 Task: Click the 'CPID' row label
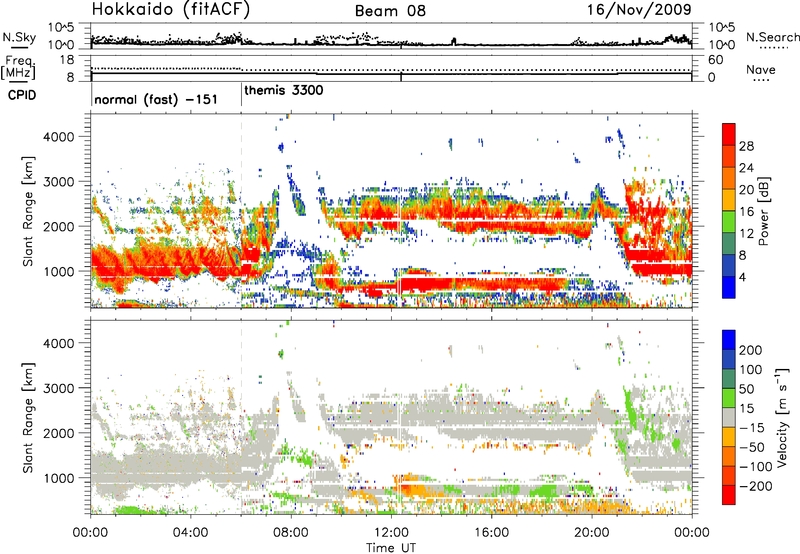pyautogui.click(x=22, y=95)
